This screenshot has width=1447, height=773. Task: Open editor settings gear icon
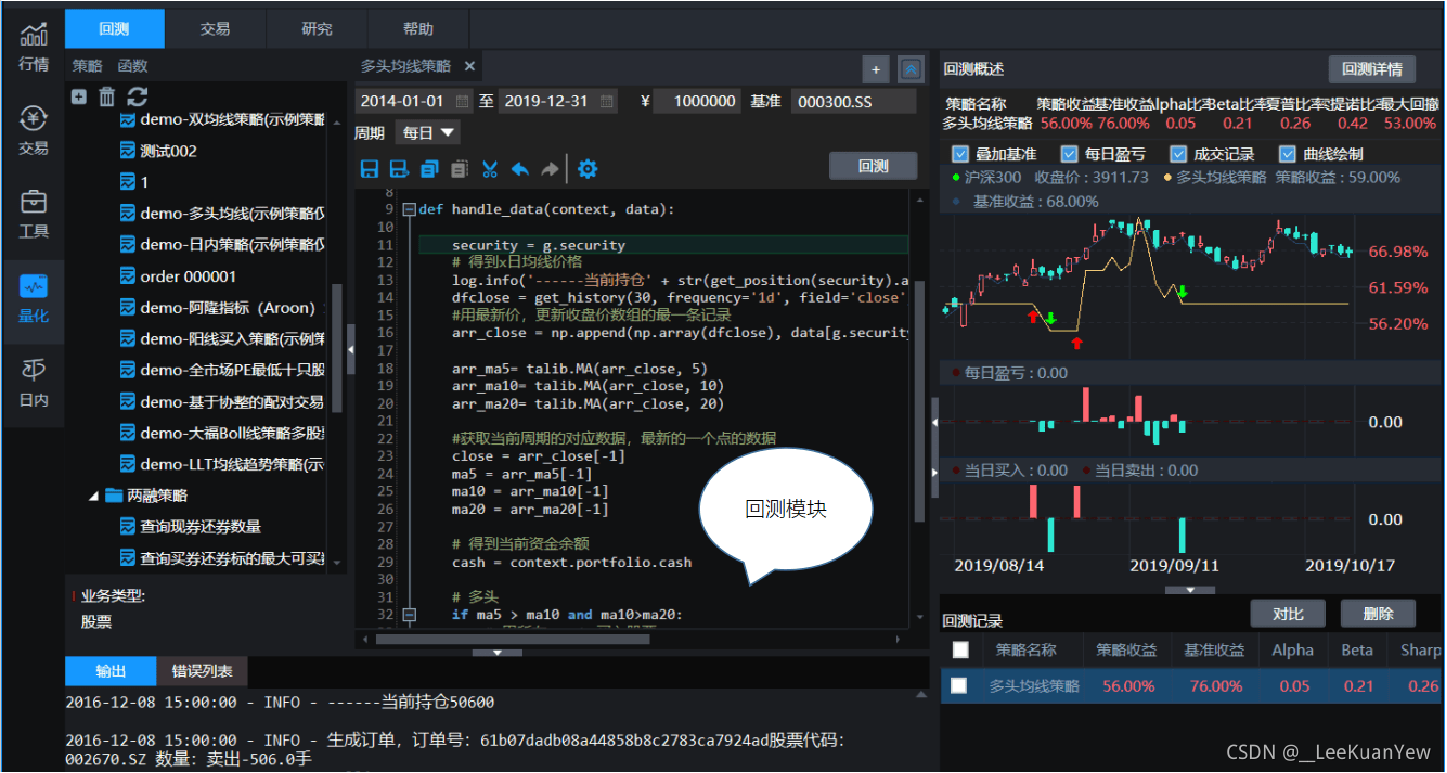588,169
